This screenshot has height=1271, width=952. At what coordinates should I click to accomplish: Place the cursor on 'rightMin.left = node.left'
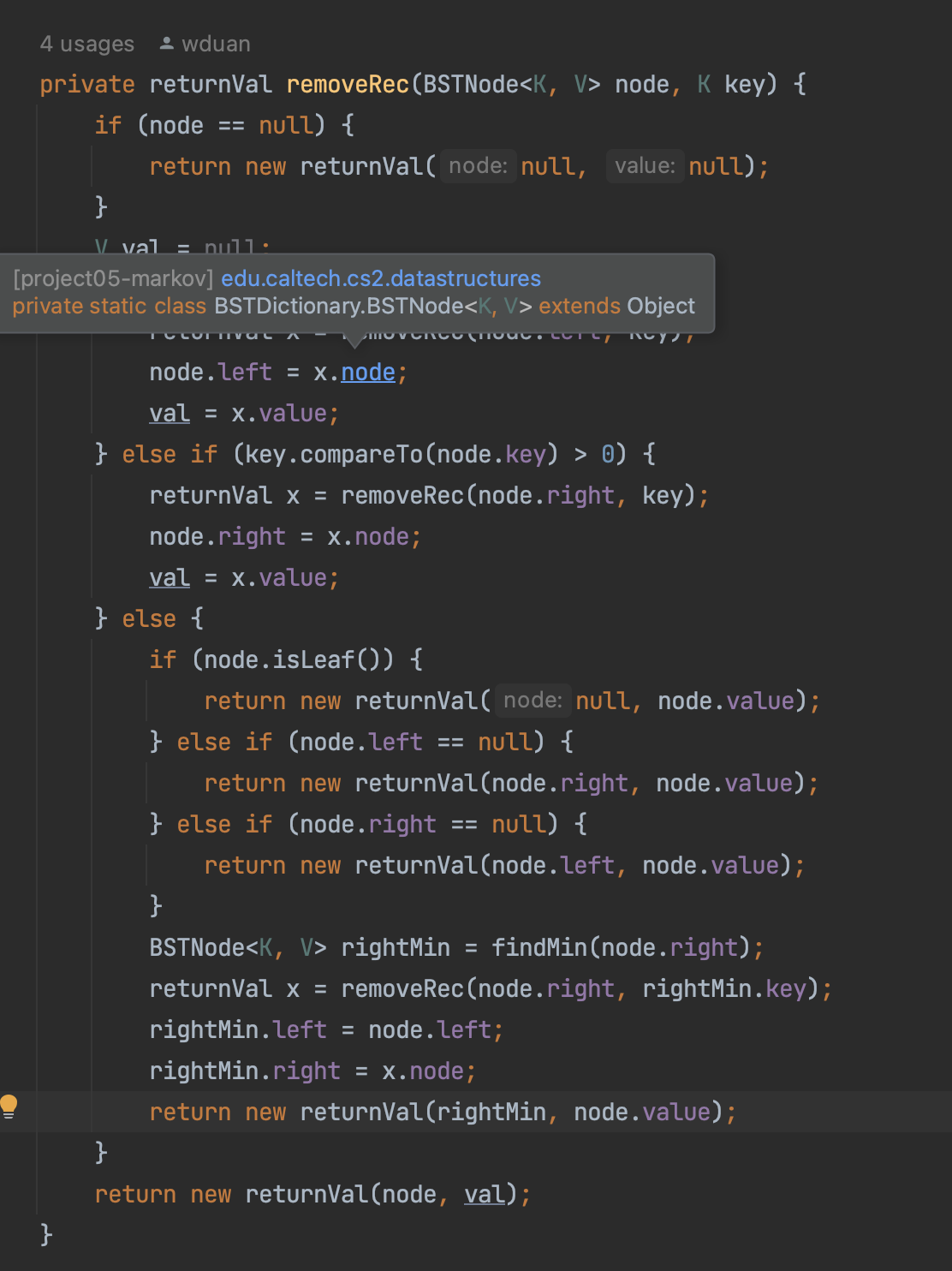point(325,1029)
